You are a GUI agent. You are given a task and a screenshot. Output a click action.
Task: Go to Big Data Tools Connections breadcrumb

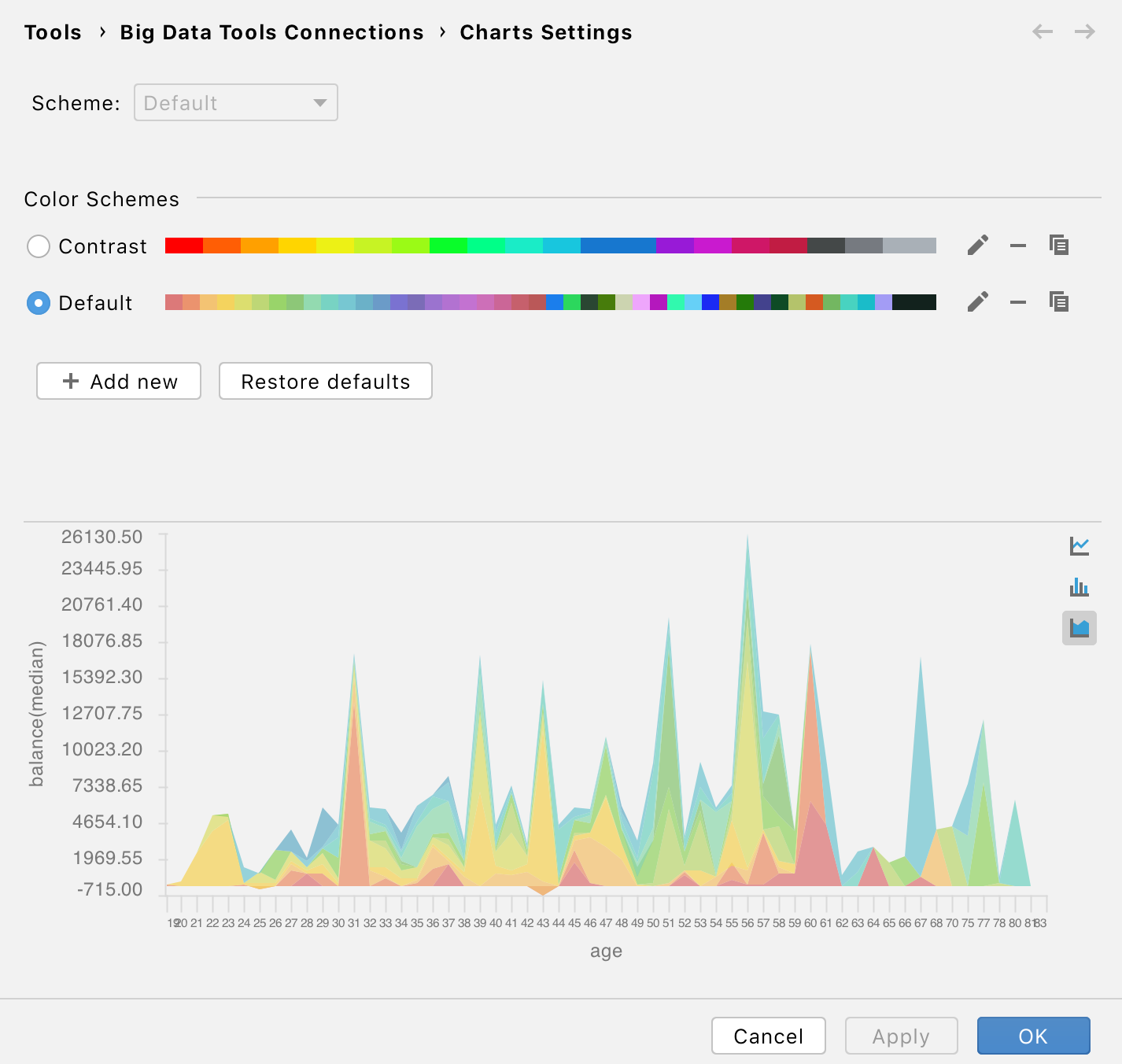click(x=271, y=32)
